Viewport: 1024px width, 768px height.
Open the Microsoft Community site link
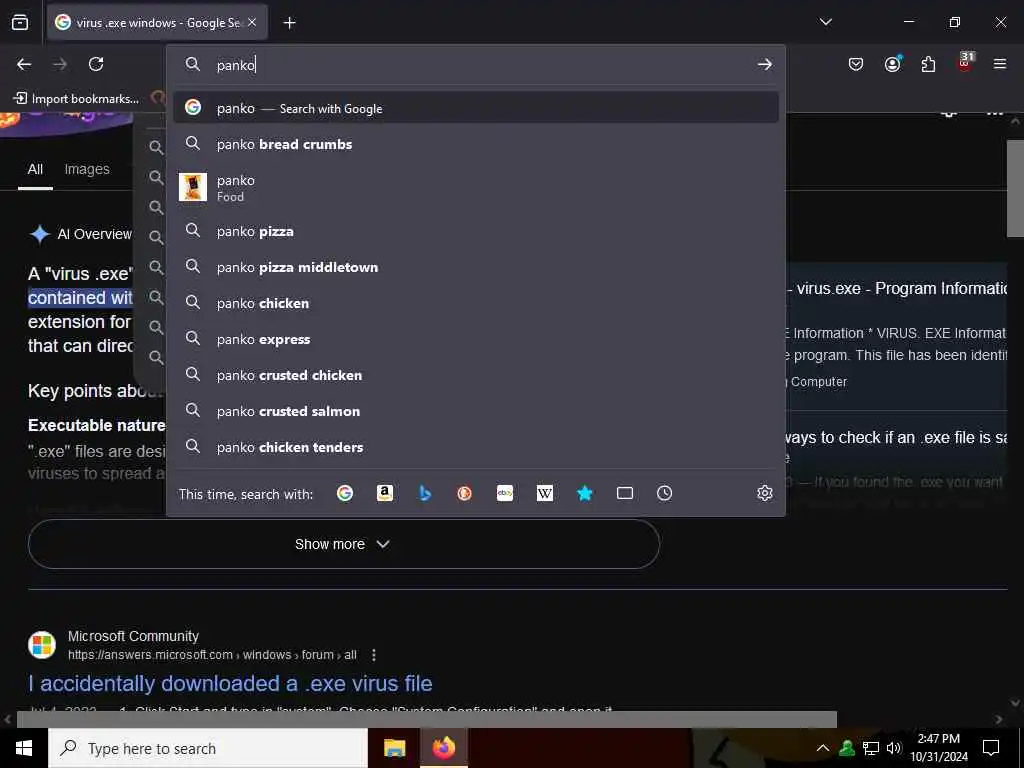(x=133, y=636)
